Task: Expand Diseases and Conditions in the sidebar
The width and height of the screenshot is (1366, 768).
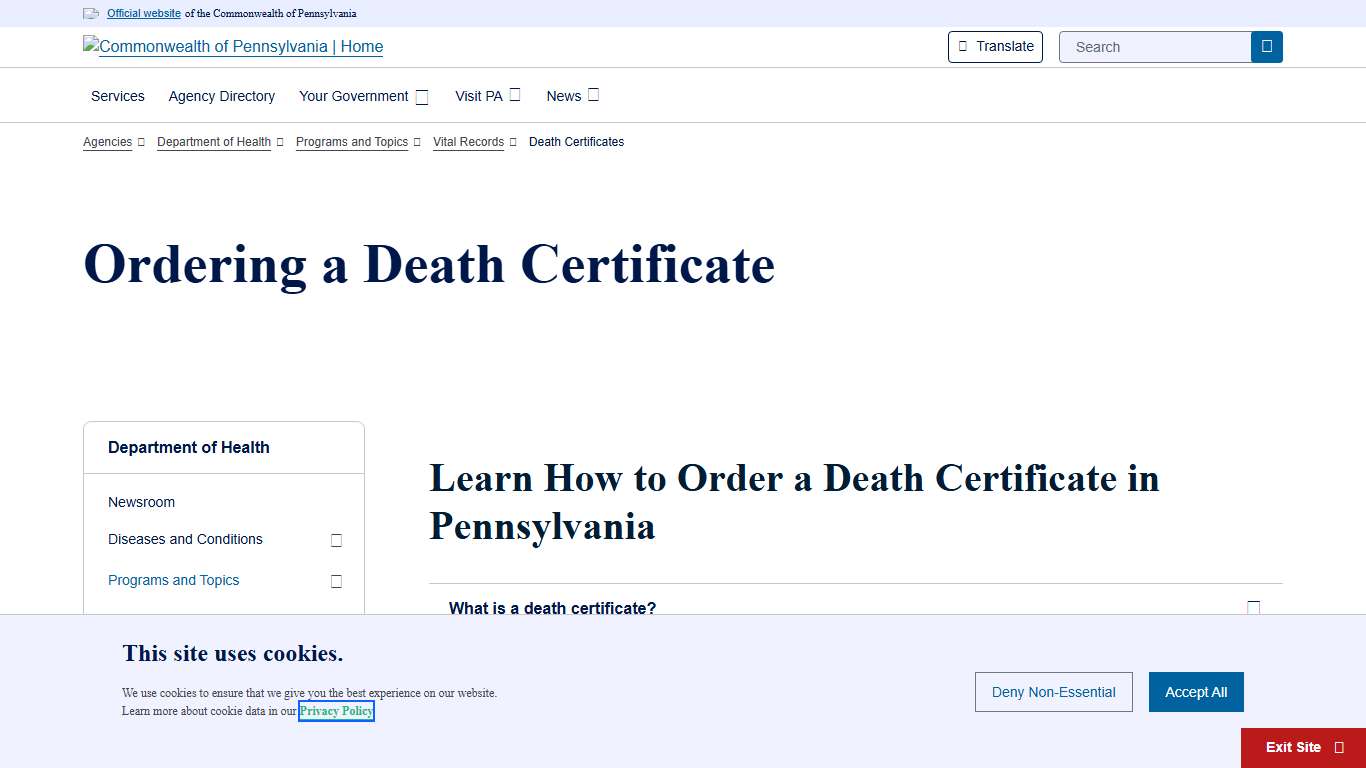Action: (336, 539)
